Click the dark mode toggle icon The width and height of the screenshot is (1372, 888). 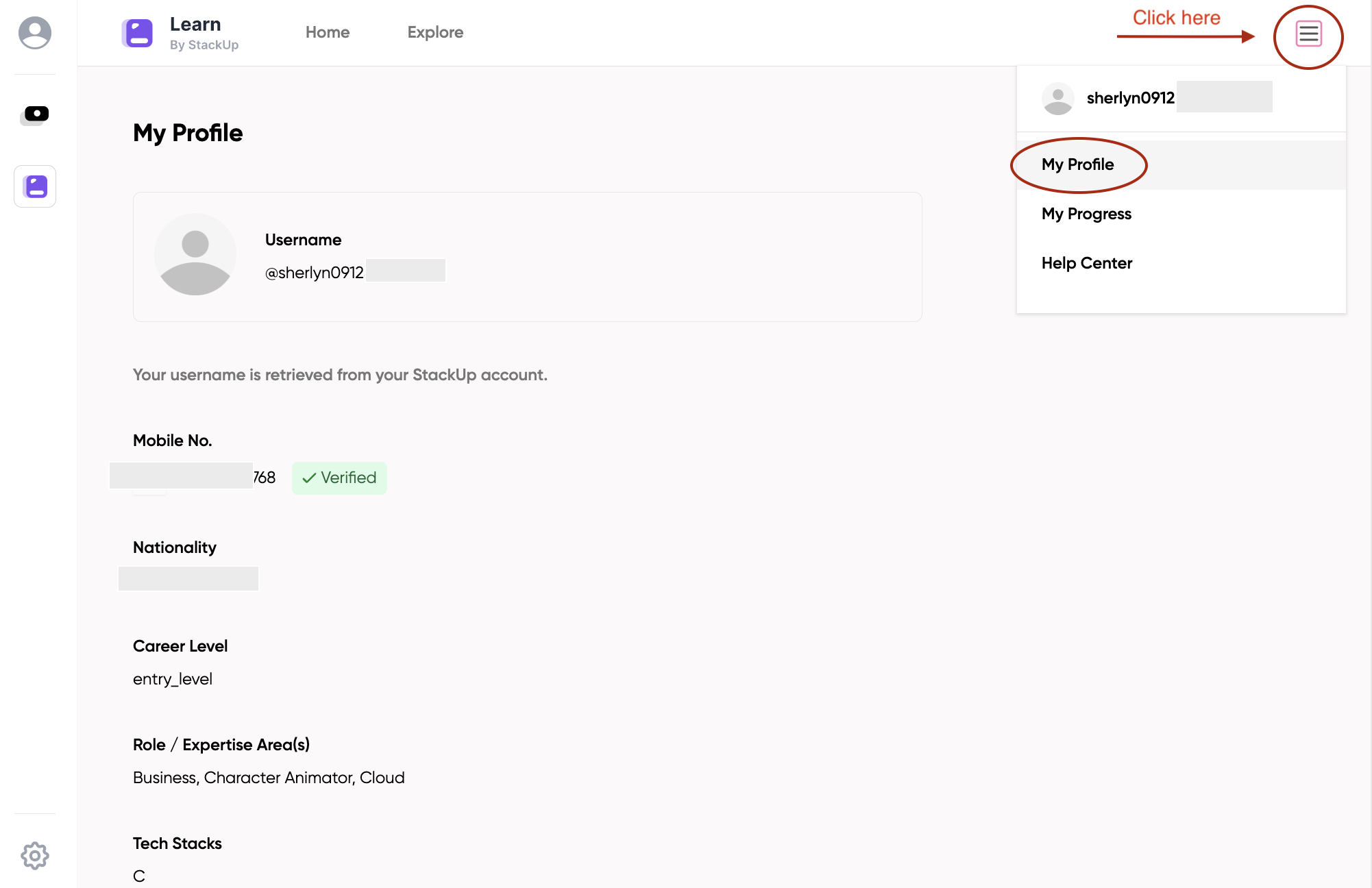35,112
